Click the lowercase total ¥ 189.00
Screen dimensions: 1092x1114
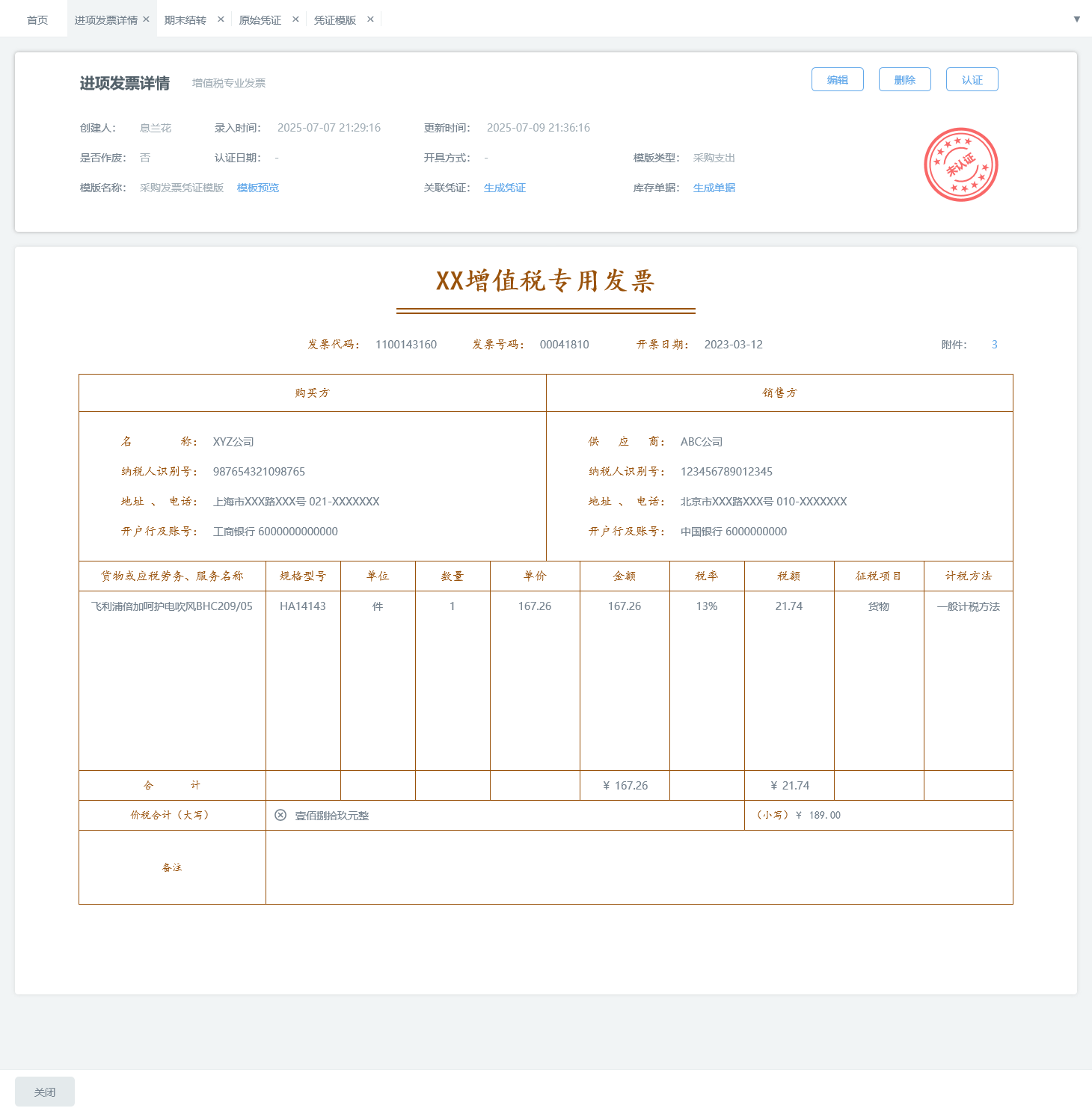pos(818,815)
